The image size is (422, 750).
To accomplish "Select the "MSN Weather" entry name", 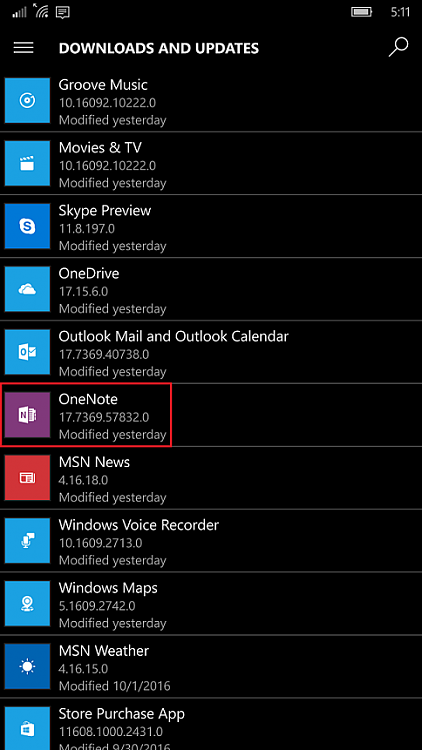I will click(104, 651).
